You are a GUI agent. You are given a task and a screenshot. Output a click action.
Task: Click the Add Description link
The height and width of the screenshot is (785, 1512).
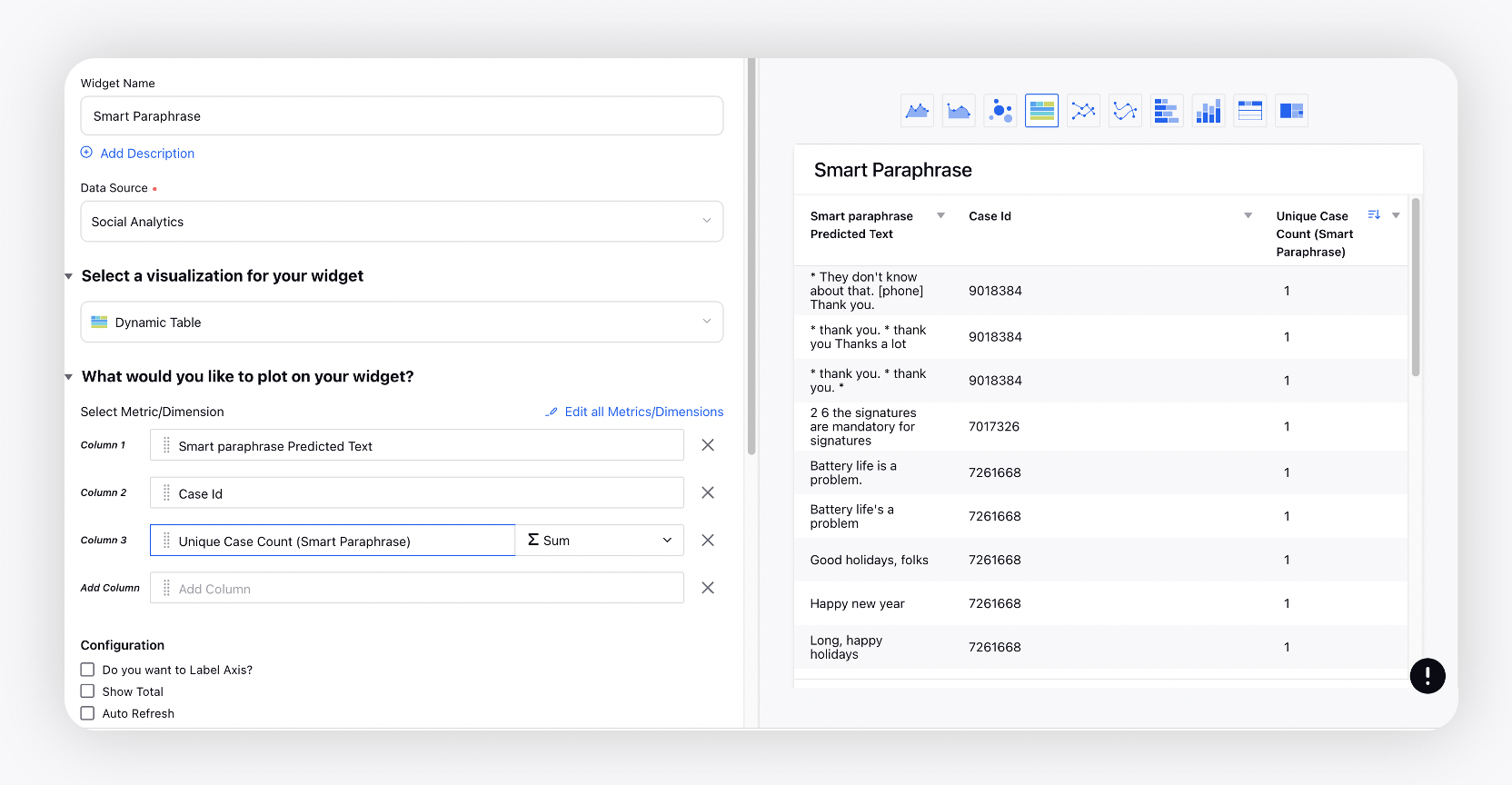pos(147,154)
